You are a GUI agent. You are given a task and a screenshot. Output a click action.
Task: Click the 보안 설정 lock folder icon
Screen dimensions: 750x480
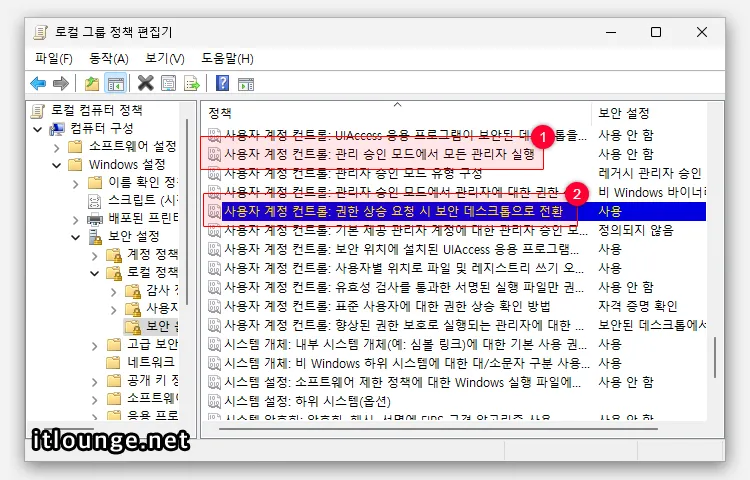click(95, 237)
